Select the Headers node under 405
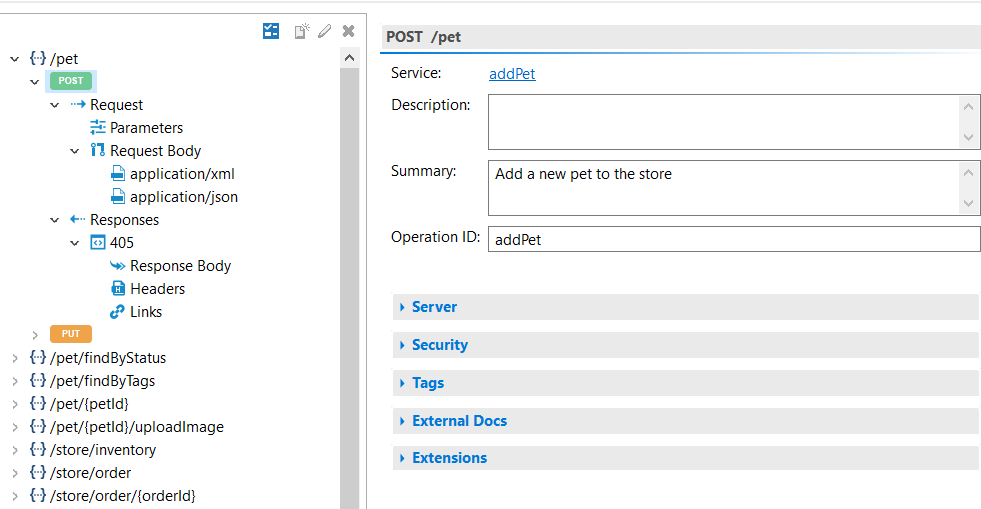The height and width of the screenshot is (509, 981). (157, 289)
